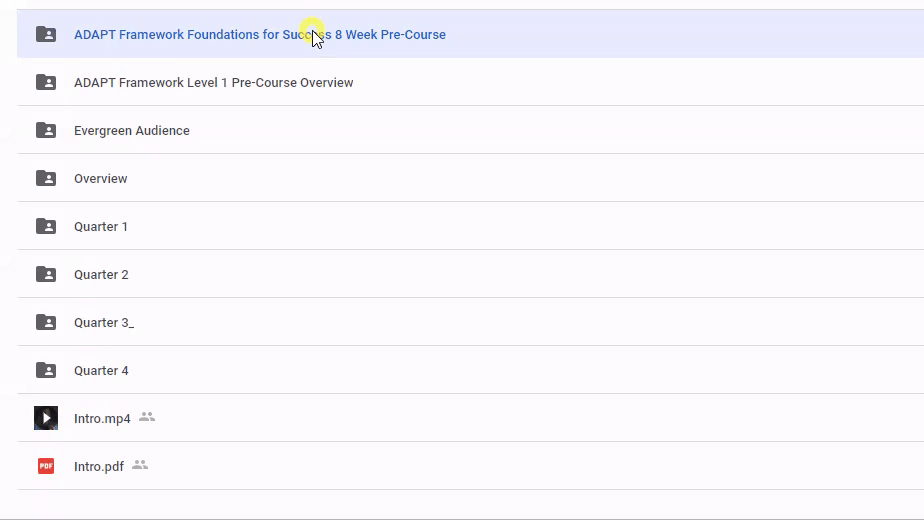
Task: Select the Overview folder name
Action: pyautogui.click(x=100, y=179)
